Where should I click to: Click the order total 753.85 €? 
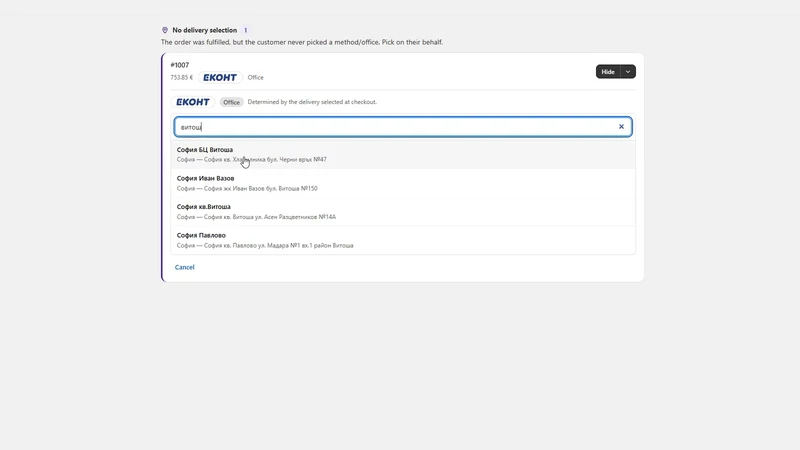[x=182, y=78]
